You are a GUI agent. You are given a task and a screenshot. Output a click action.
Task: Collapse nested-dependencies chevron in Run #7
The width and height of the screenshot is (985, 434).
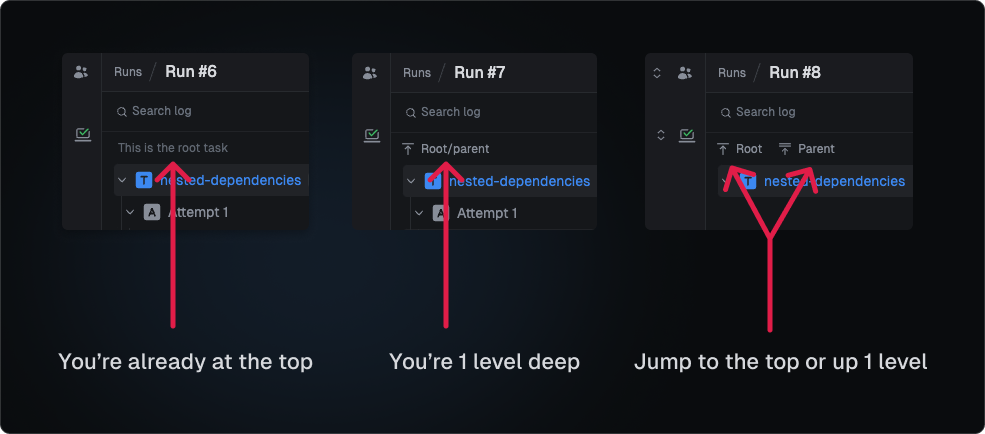pyautogui.click(x=411, y=181)
